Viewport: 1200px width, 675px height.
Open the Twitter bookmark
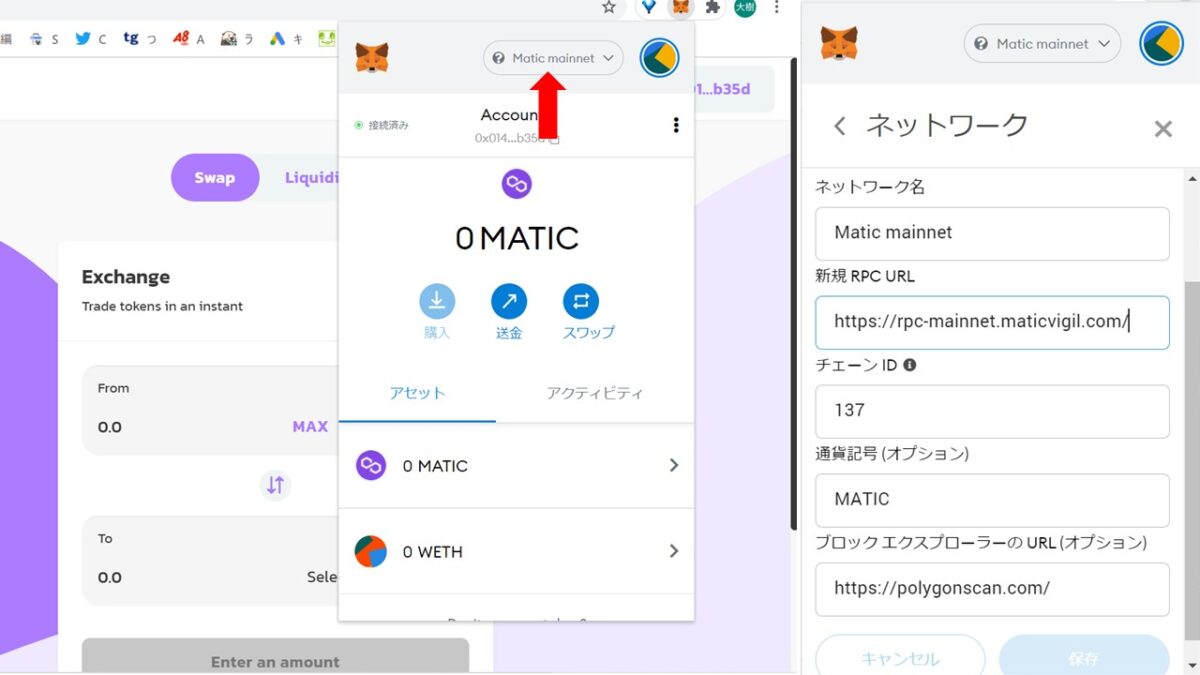pos(90,39)
